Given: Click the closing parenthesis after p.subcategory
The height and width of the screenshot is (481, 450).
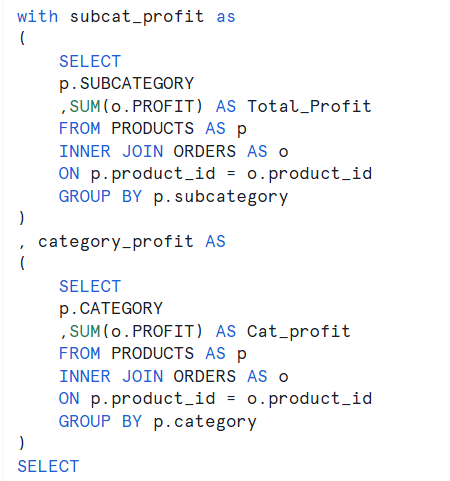Looking at the screenshot, I should 22,218.
